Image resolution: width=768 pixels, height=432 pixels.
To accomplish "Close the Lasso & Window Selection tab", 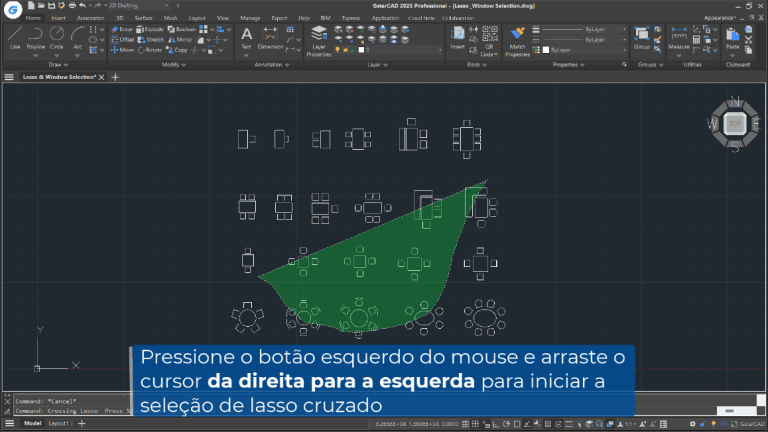I will tap(101, 77).
